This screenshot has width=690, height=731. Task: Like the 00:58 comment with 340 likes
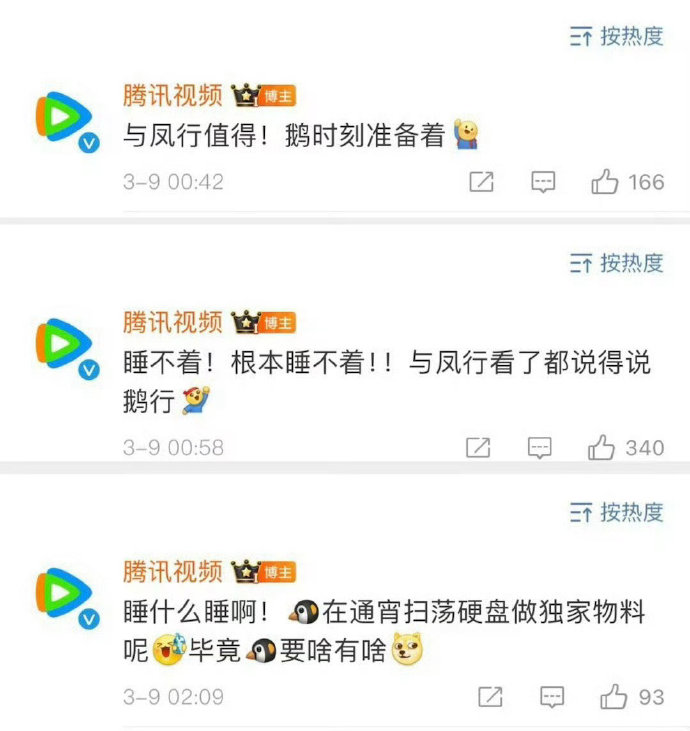(x=601, y=448)
